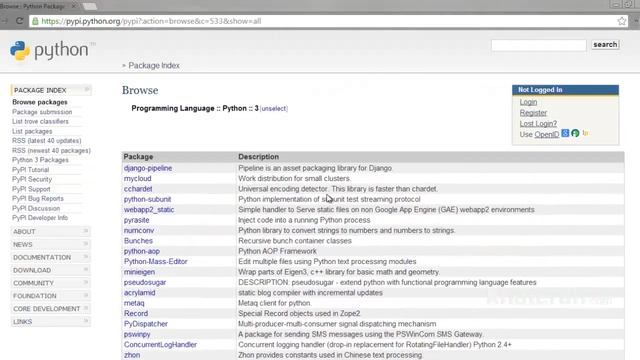Open Python 3 Packages sidebar link

(40, 160)
